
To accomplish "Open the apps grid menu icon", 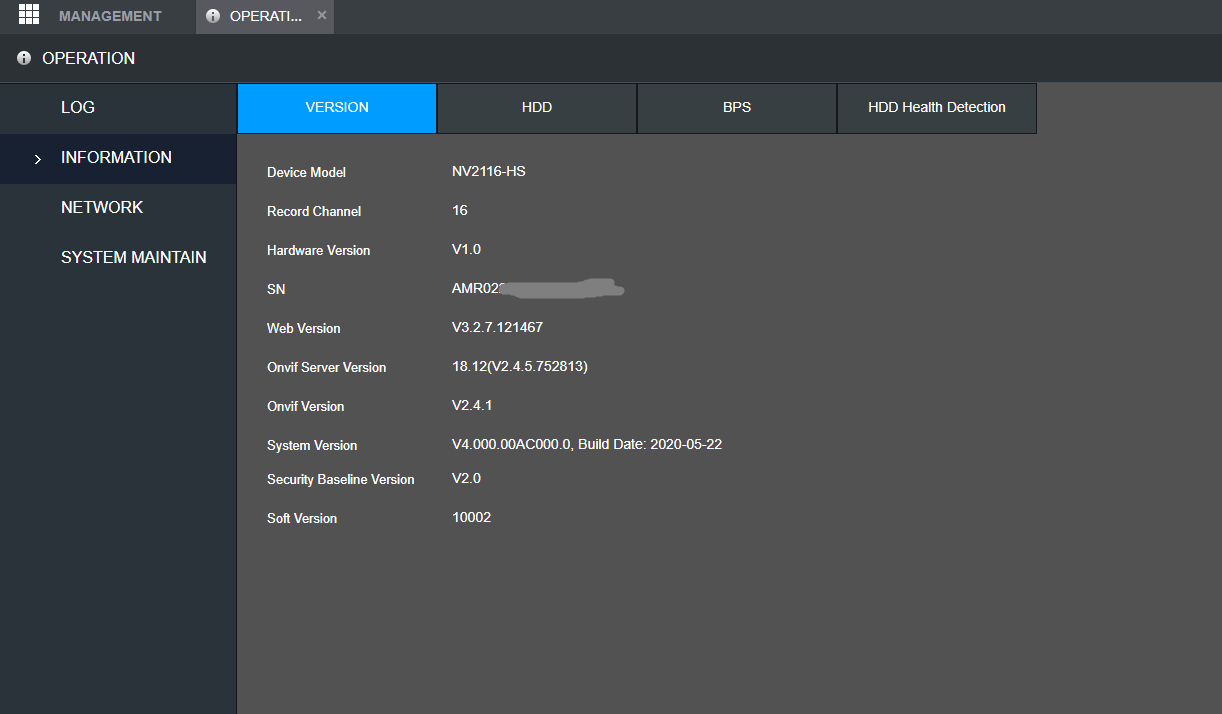I will (29, 15).
